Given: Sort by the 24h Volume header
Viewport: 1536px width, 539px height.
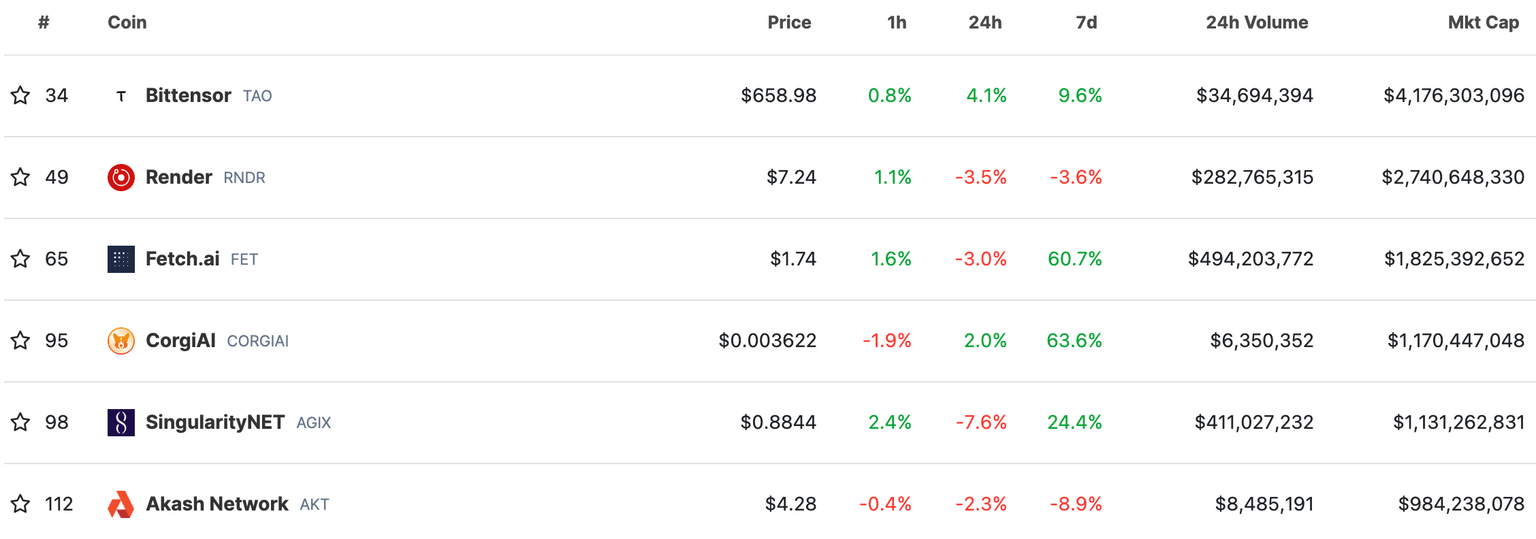Looking at the screenshot, I should click(1256, 22).
